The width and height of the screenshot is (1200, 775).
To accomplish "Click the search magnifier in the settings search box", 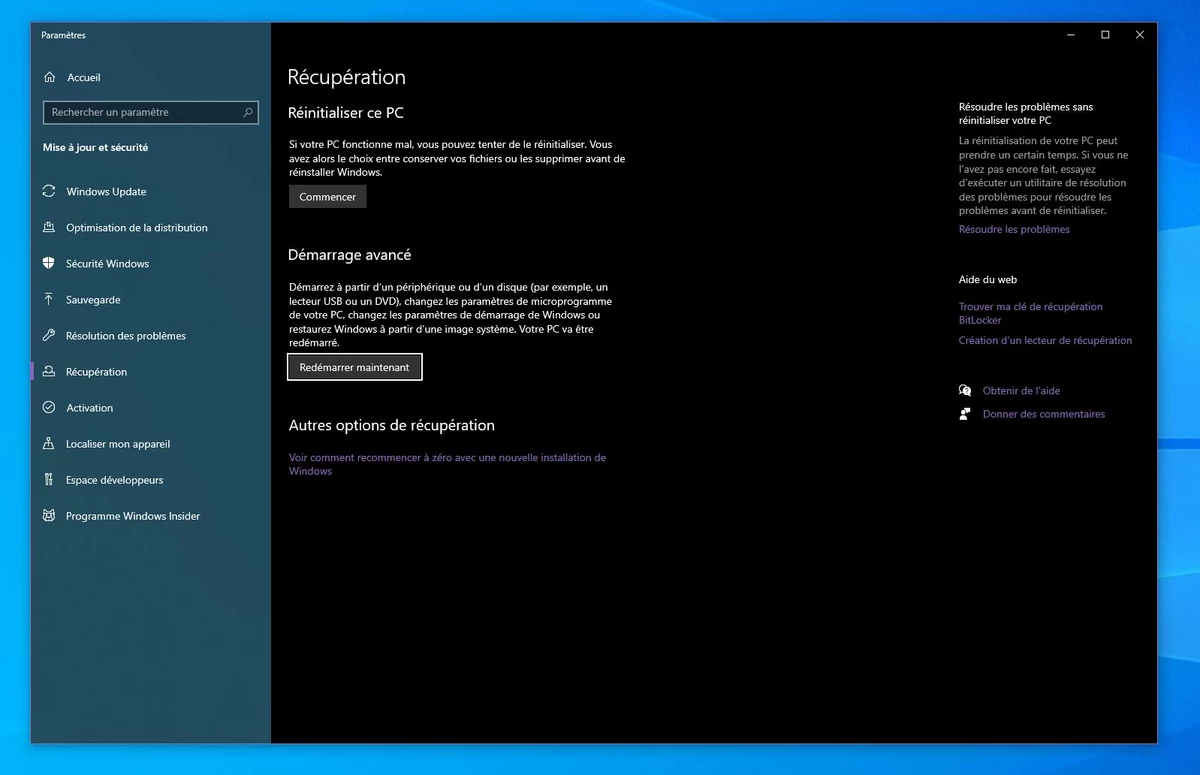I will 247,112.
